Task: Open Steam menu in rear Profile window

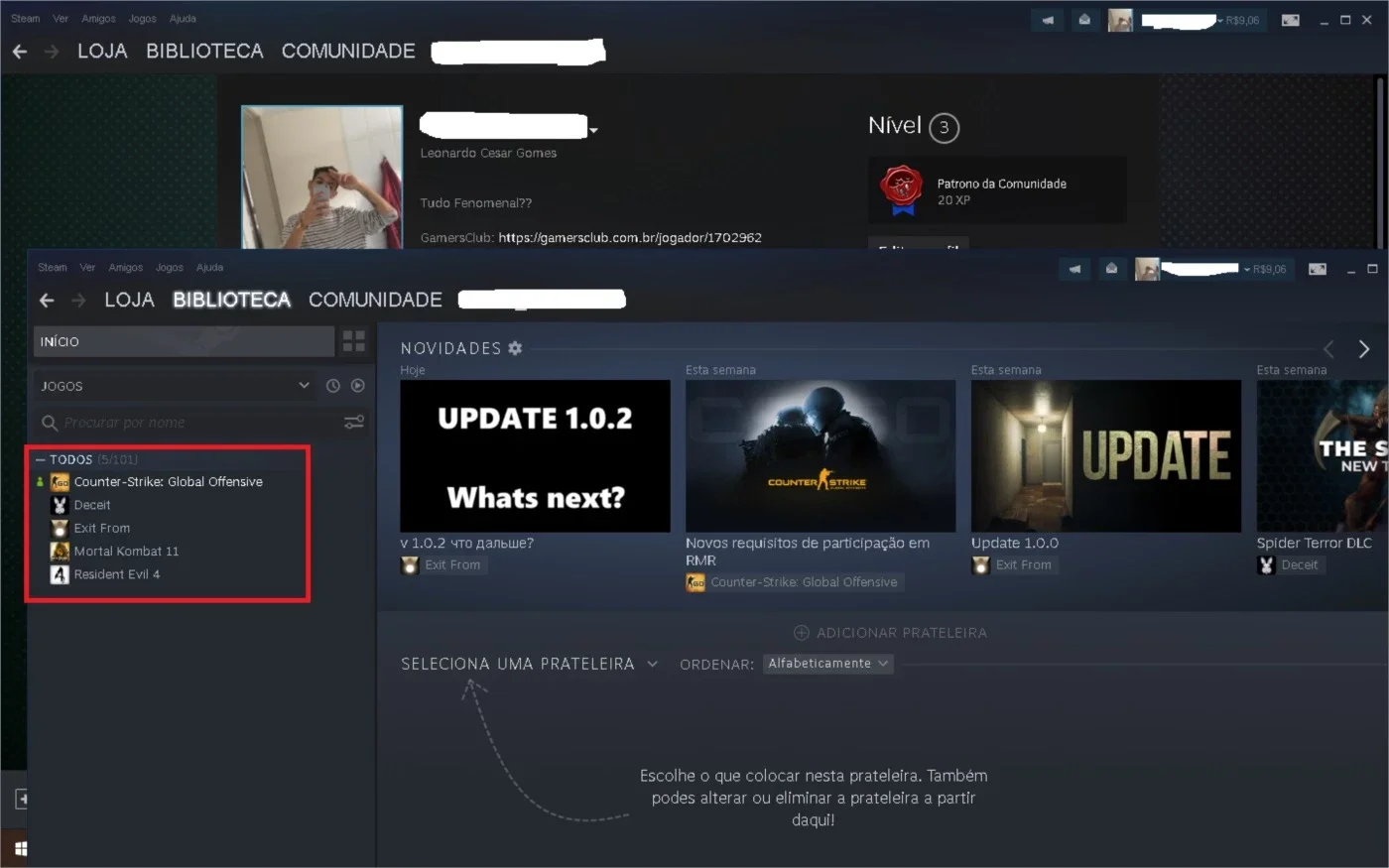Action: pos(26,19)
